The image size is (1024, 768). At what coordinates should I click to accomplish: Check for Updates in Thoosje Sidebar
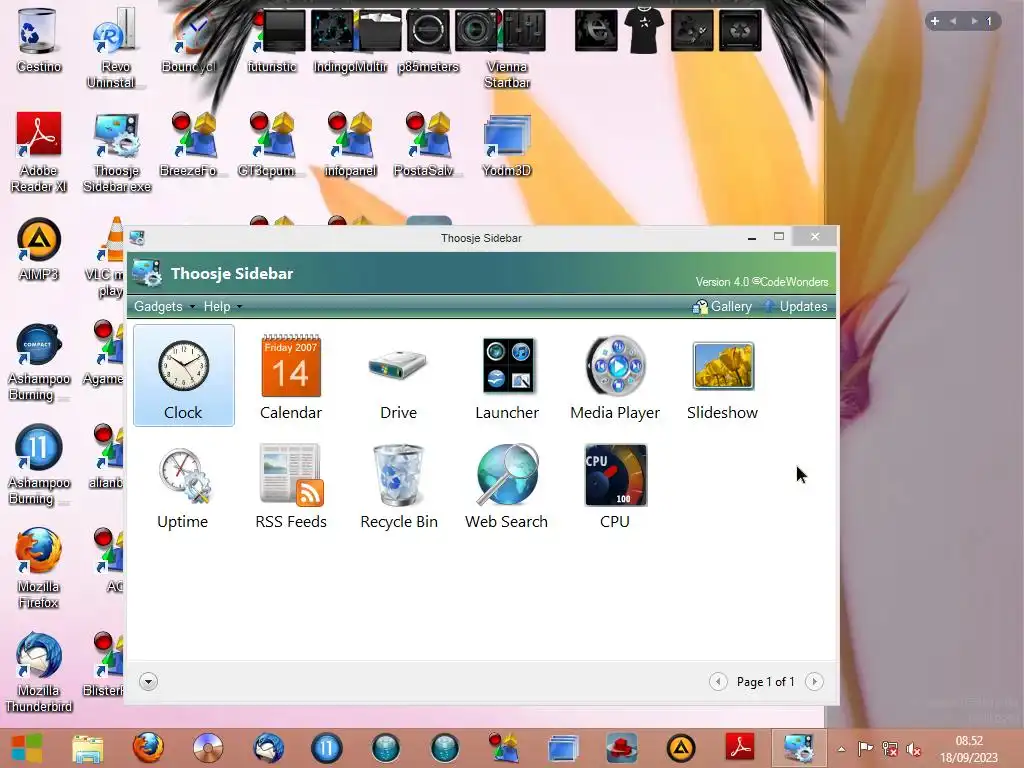point(796,306)
